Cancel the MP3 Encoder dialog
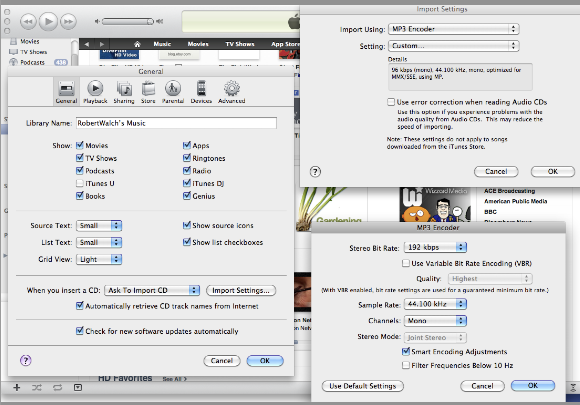The height and width of the screenshot is (405, 580). click(482, 386)
